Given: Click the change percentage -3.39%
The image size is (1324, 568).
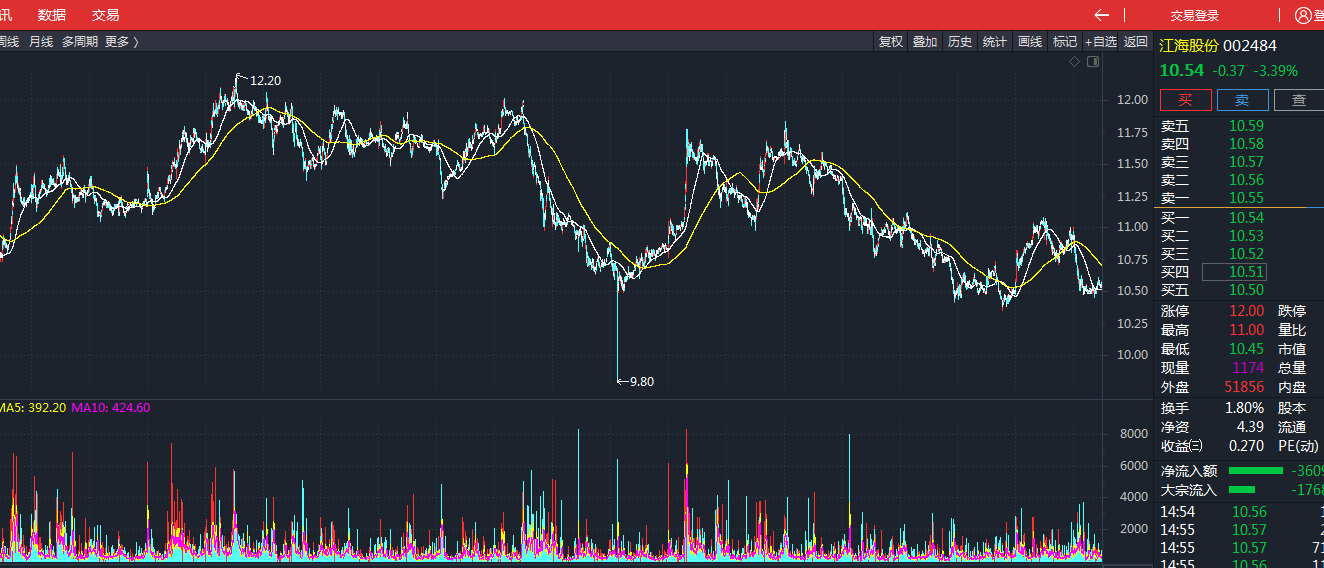Looking at the screenshot, I should click(1276, 71).
